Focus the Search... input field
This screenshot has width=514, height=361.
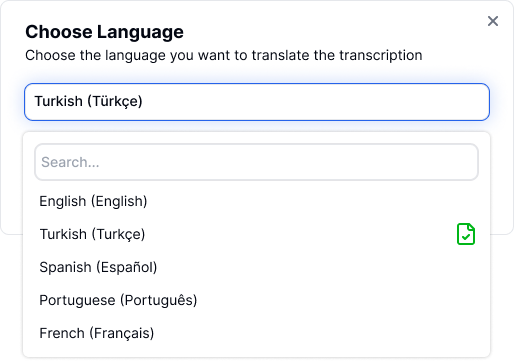click(257, 162)
